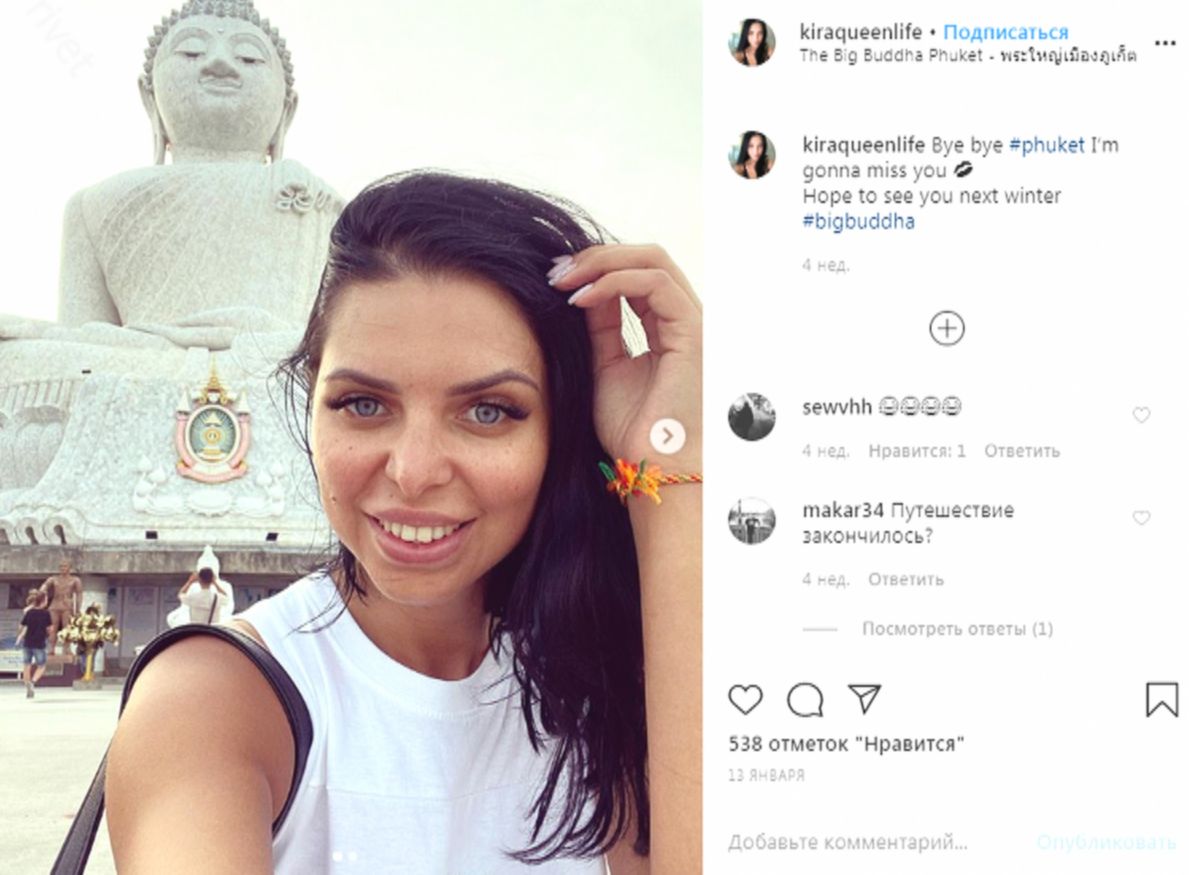Image resolution: width=1189 pixels, height=875 pixels.
Task: Go to next photo with arrow
Action: pyautogui.click(x=667, y=436)
